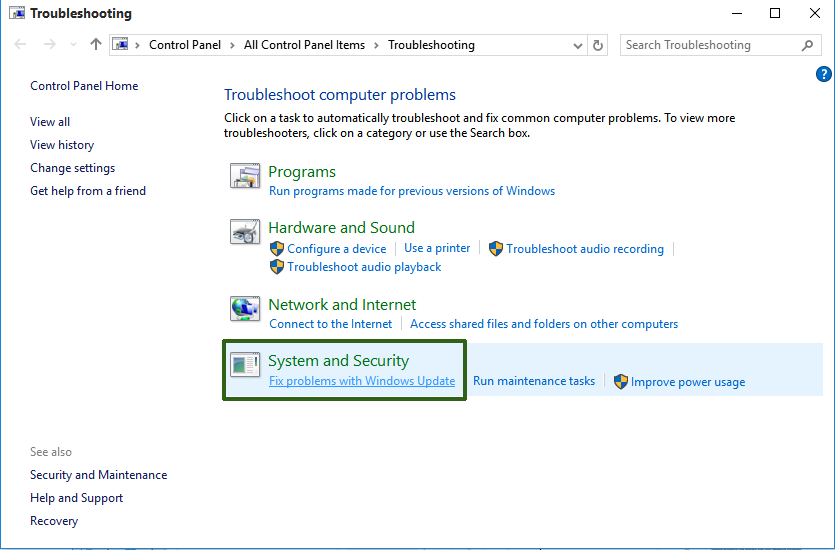Click the Troubleshooting window title icon

[x=17, y=13]
